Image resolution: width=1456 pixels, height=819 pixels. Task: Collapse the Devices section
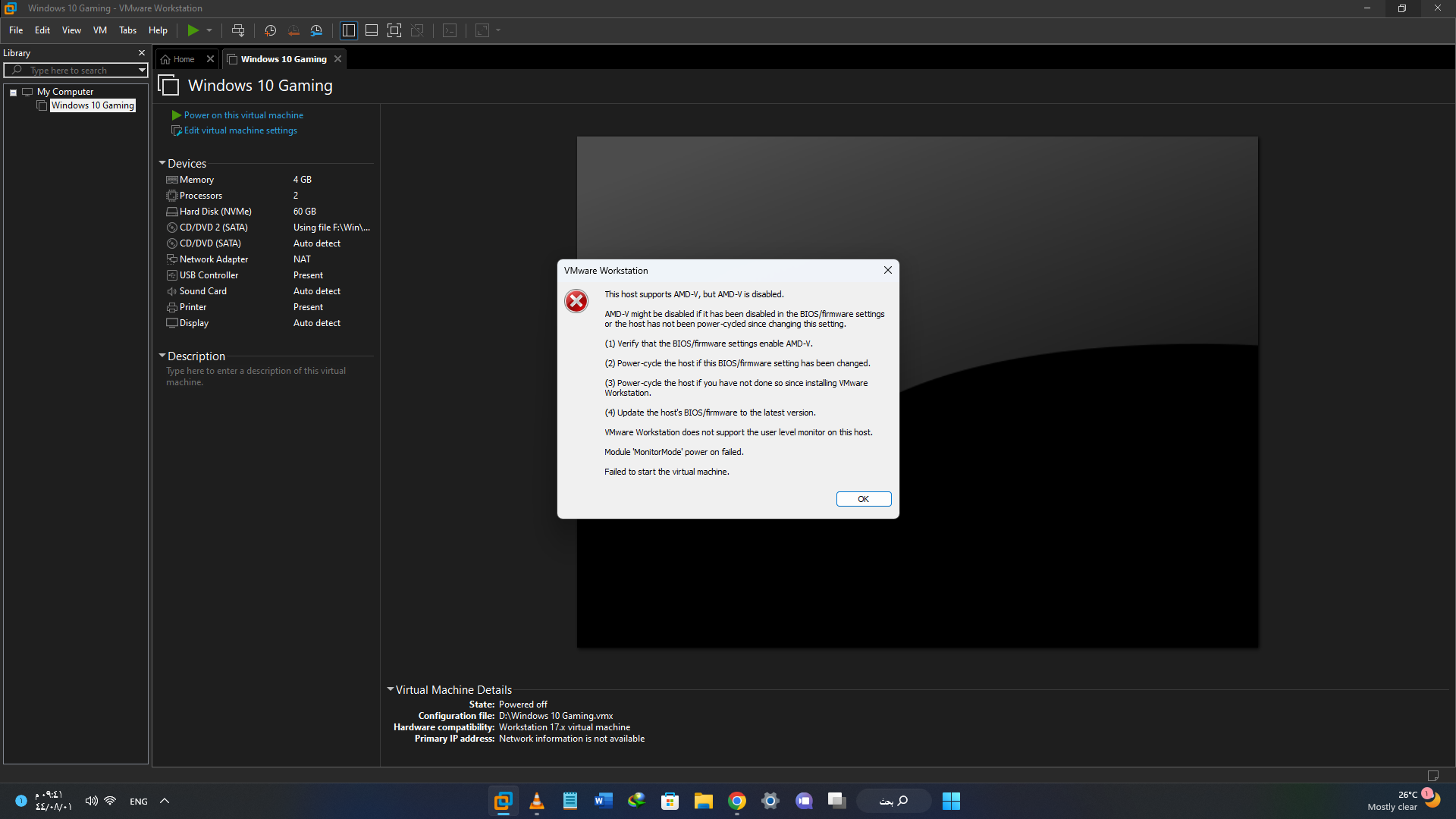(x=162, y=163)
